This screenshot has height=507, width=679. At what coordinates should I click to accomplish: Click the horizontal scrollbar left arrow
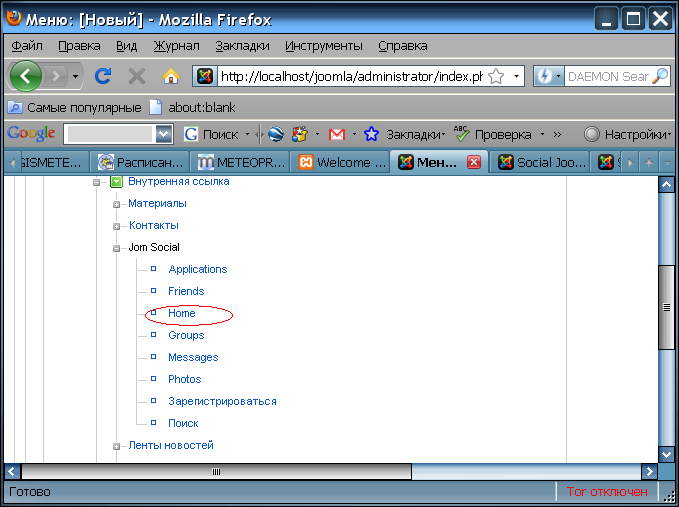12,471
